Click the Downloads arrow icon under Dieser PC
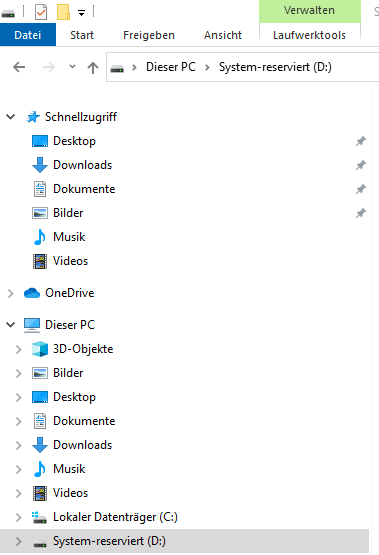 (x=40, y=445)
